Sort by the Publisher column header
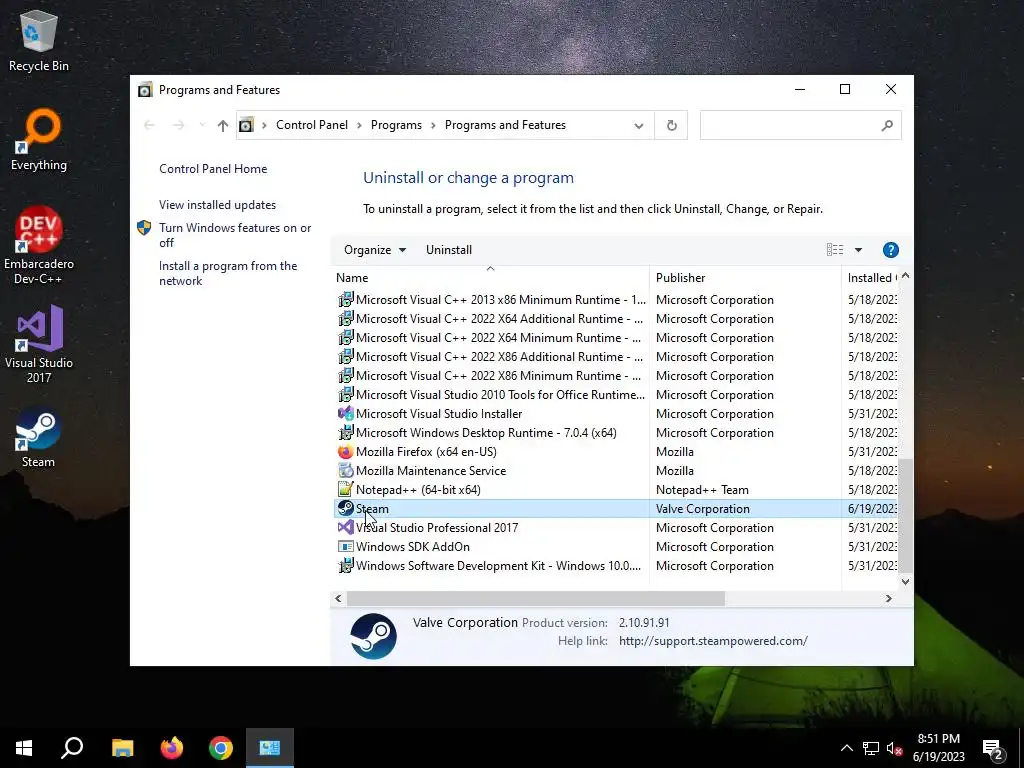 (745, 278)
